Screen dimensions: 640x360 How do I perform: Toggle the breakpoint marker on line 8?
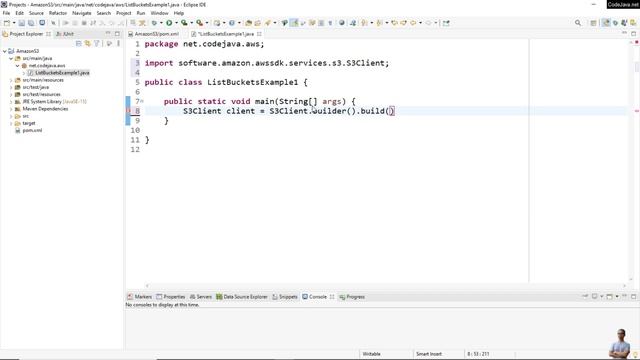point(128,111)
